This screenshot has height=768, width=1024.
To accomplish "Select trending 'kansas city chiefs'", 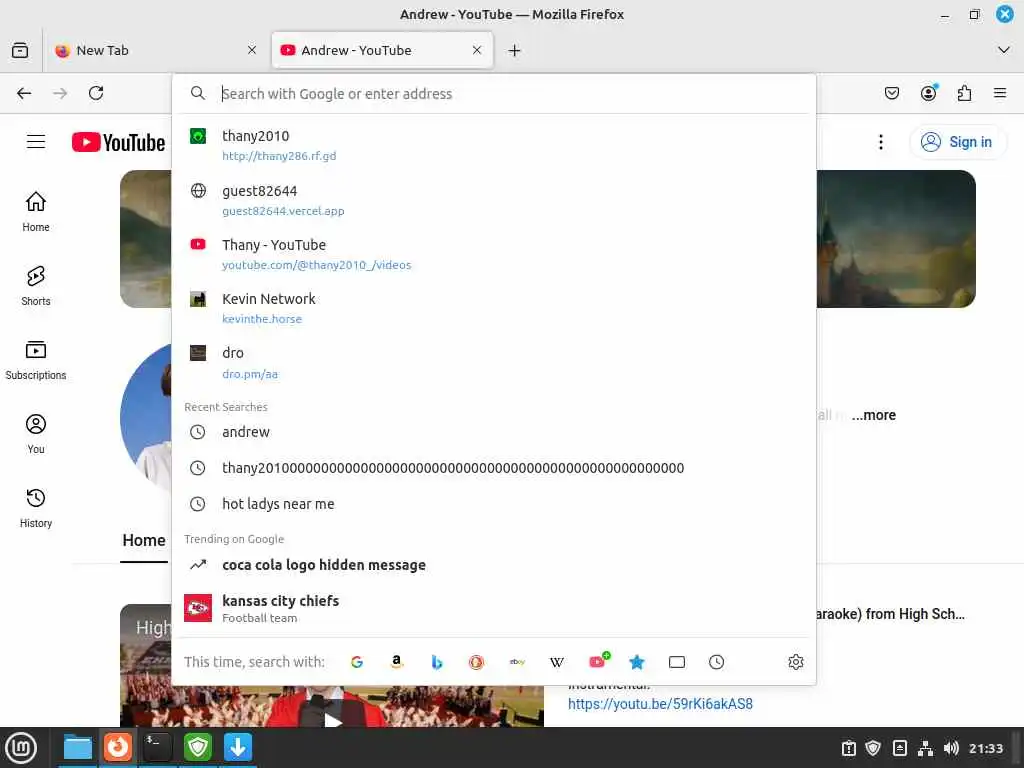I will pos(494,608).
